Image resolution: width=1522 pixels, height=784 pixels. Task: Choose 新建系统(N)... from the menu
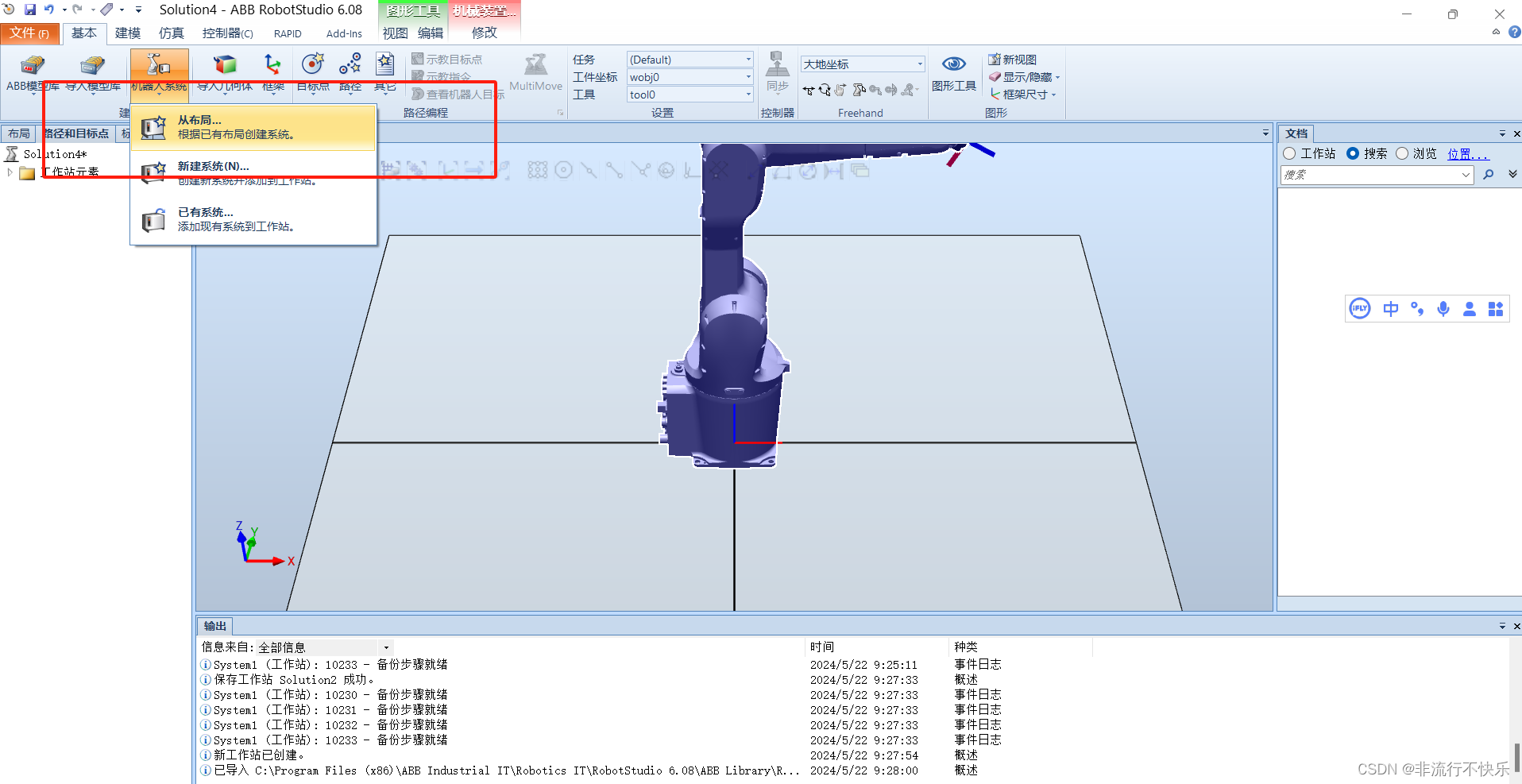point(253,173)
